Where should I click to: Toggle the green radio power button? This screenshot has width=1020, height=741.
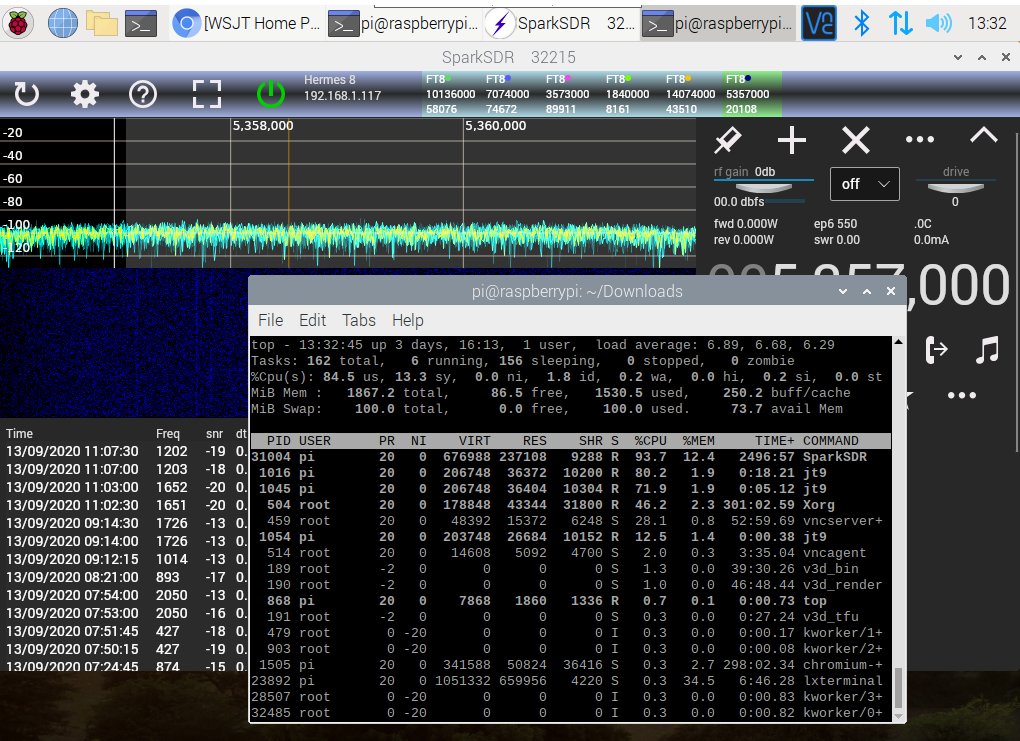pos(271,94)
